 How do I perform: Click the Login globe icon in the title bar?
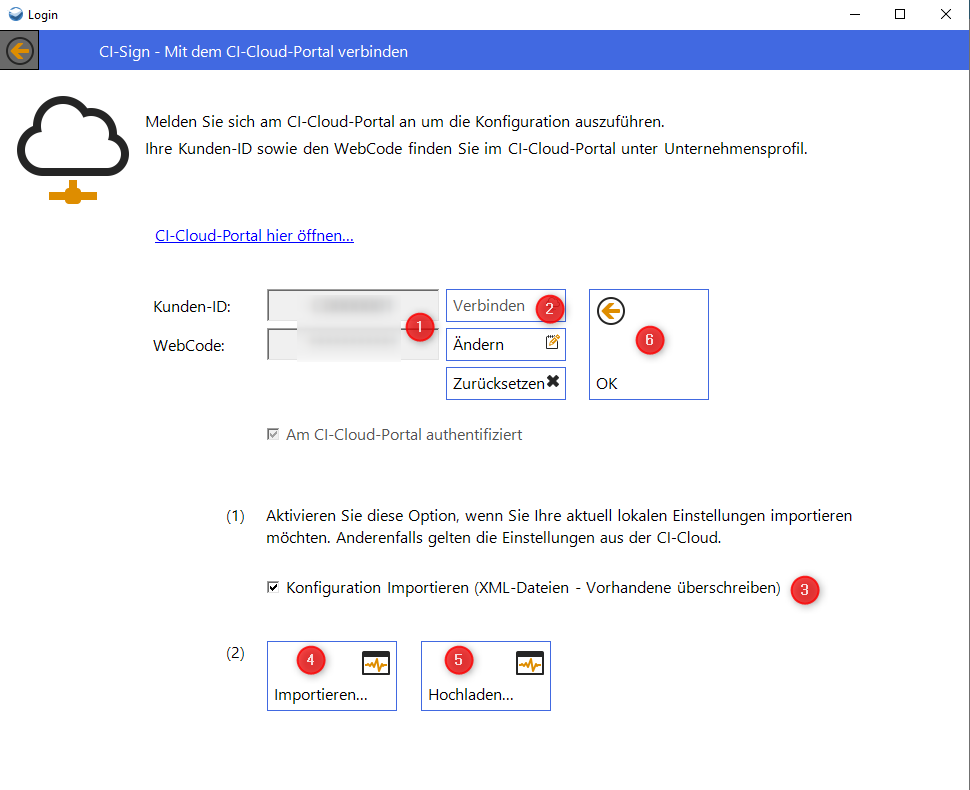(x=14, y=14)
